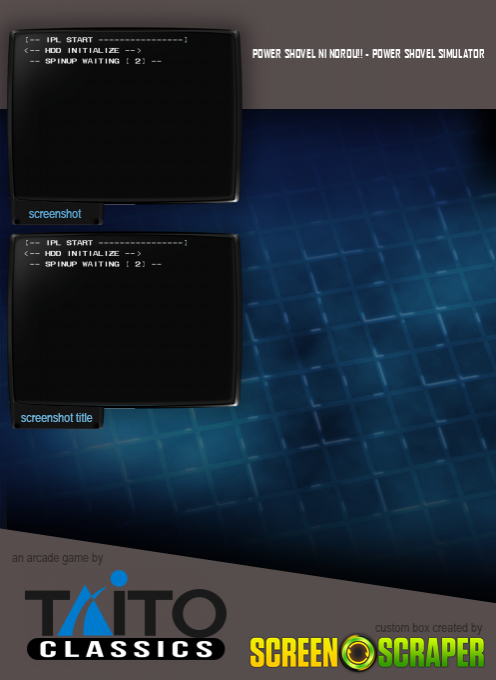Click the Power Shovel Ni Norou game title

pyautogui.click(x=368, y=54)
